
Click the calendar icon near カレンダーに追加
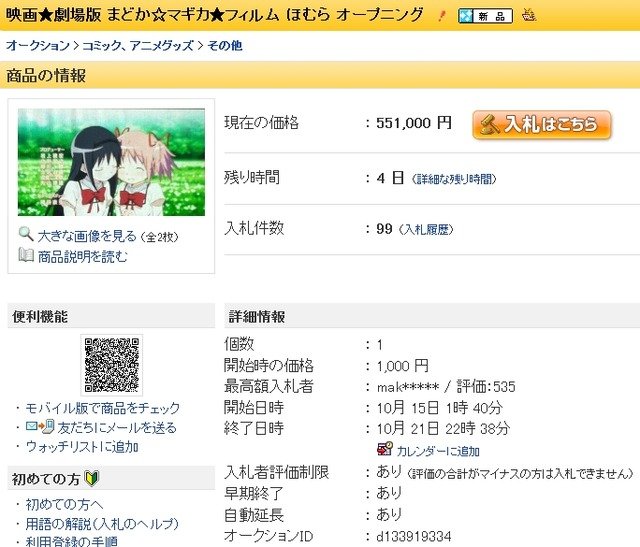pos(384,449)
